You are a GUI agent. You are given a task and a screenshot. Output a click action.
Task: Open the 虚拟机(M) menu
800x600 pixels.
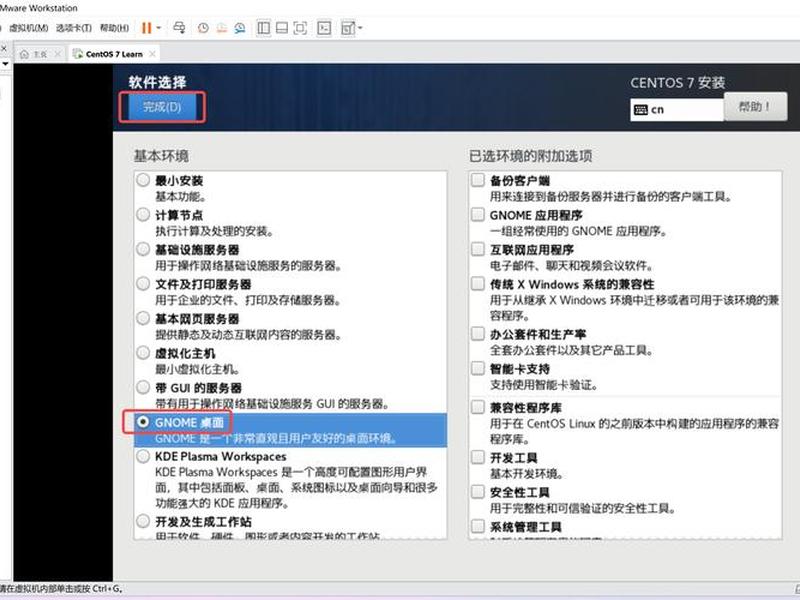coord(29,28)
